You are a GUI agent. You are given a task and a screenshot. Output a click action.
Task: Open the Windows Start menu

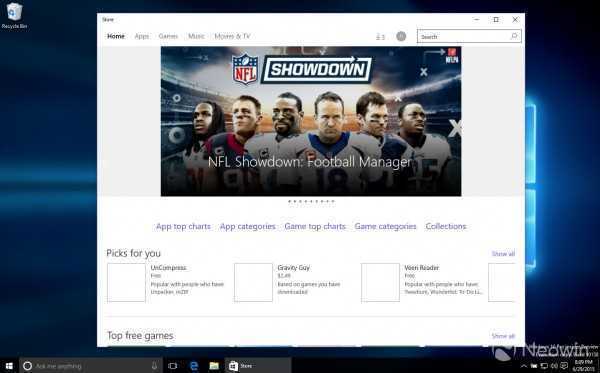click(9, 366)
